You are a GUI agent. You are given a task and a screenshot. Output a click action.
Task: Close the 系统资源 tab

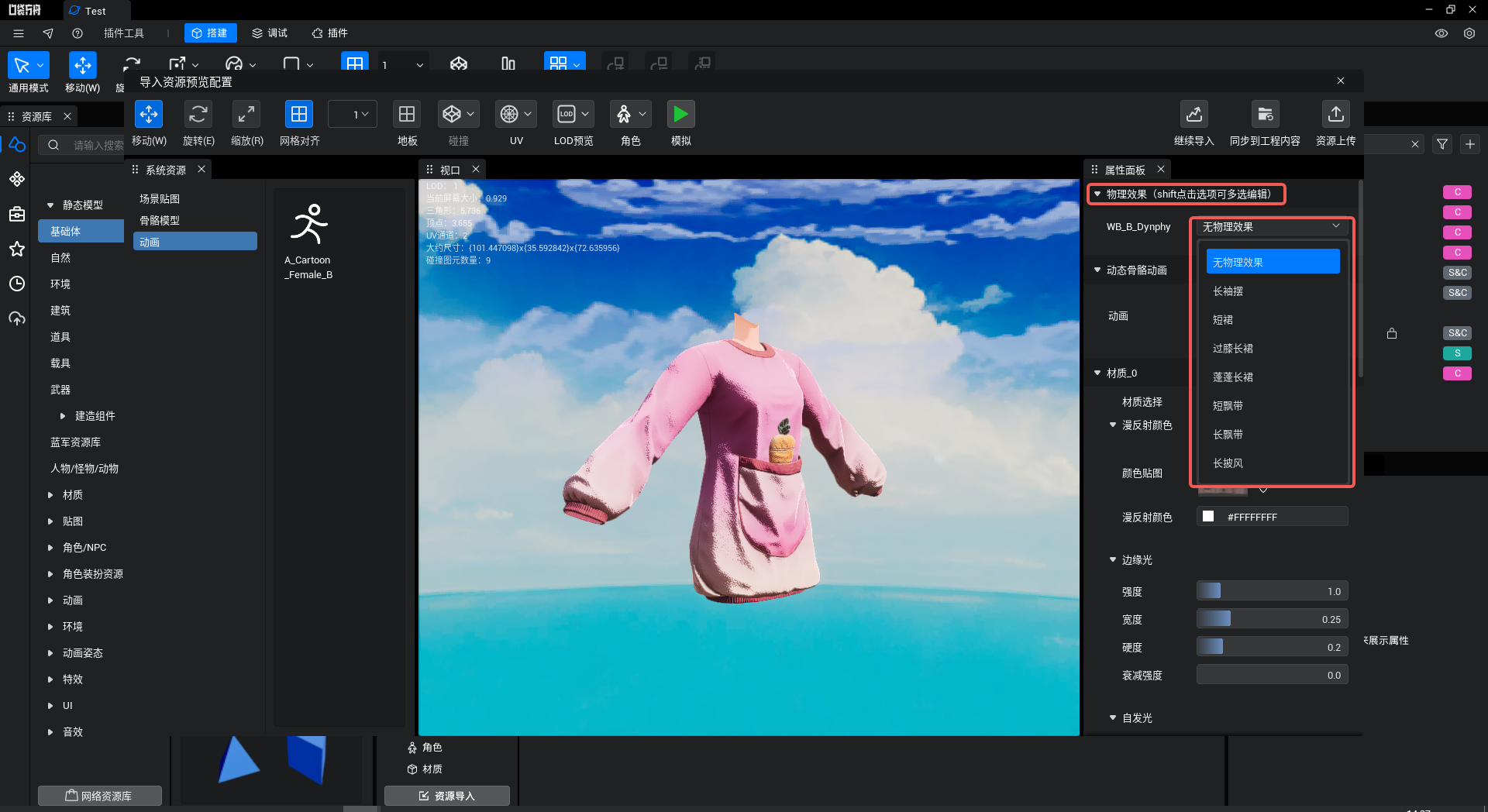201,169
